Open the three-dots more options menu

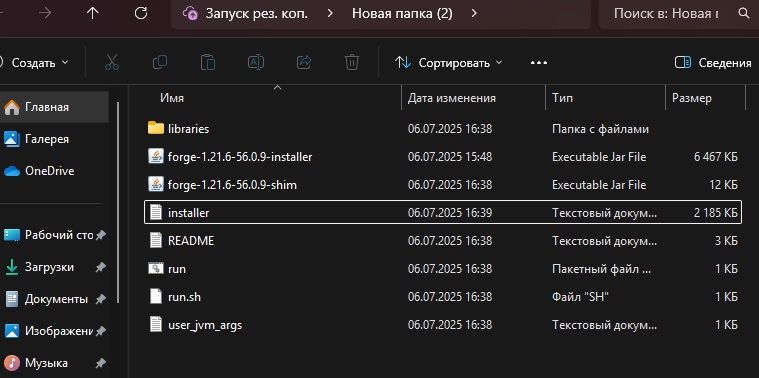tap(539, 63)
